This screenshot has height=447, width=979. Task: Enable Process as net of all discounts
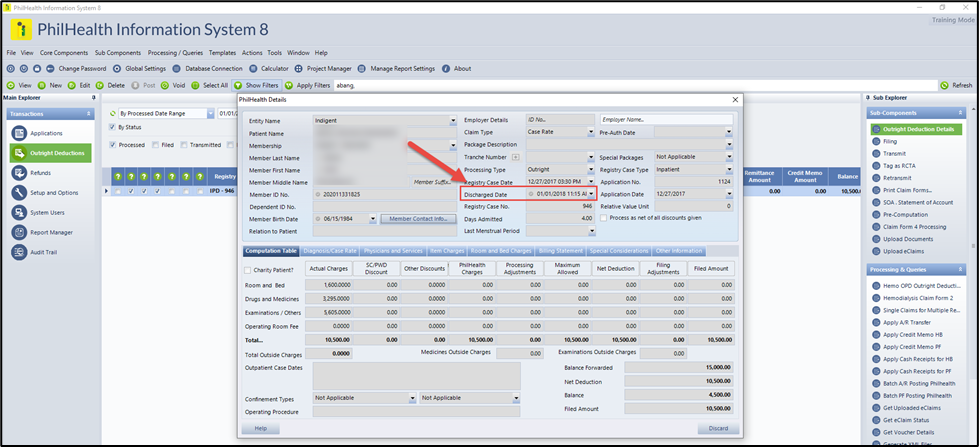coord(603,217)
